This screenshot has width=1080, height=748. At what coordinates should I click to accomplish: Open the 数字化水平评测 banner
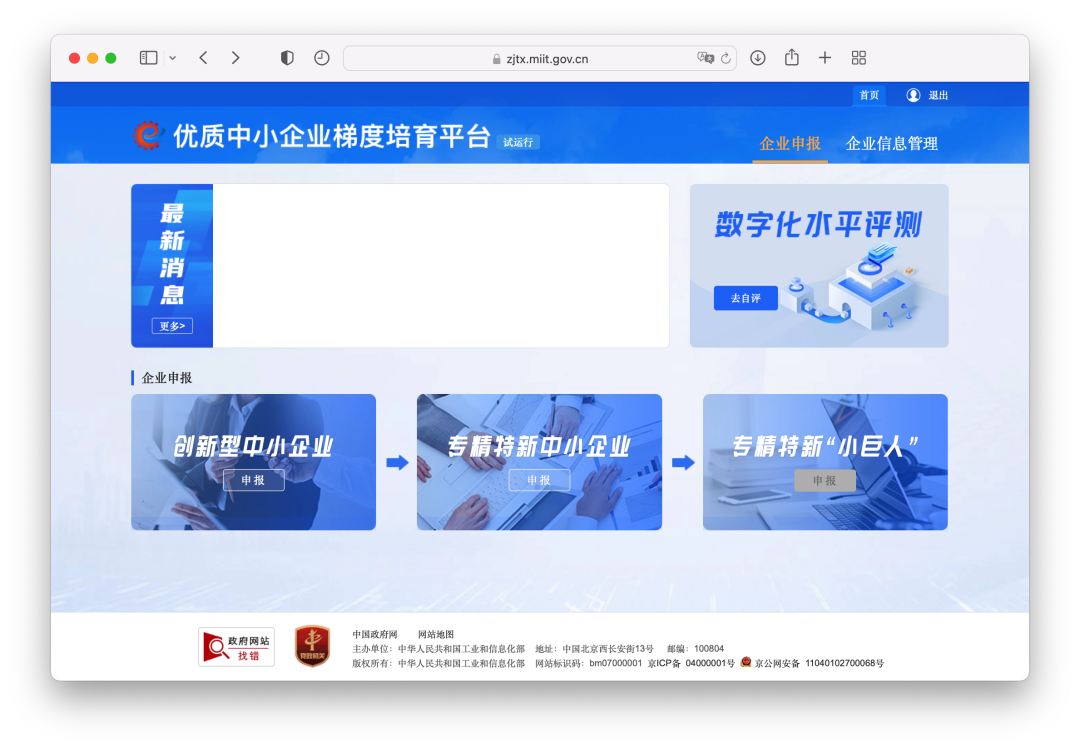coord(819,265)
